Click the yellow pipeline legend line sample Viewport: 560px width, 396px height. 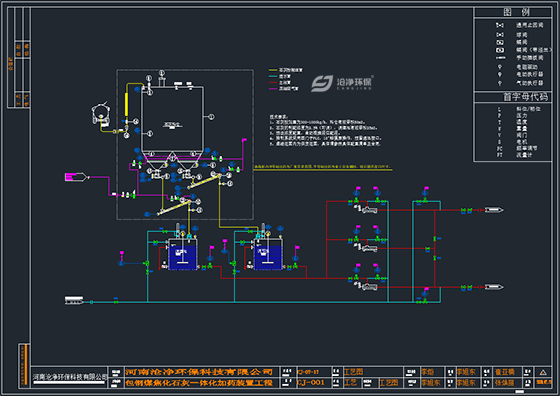(273, 70)
